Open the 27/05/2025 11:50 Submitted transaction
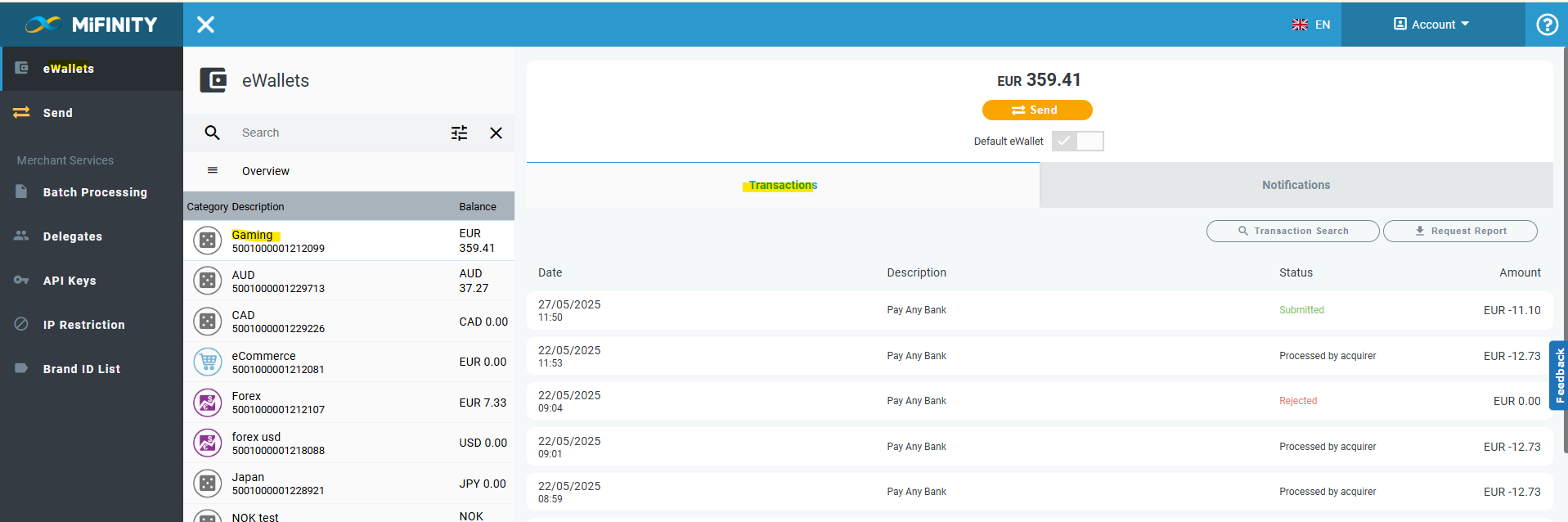This screenshot has width=1568, height=522. [1040, 310]
